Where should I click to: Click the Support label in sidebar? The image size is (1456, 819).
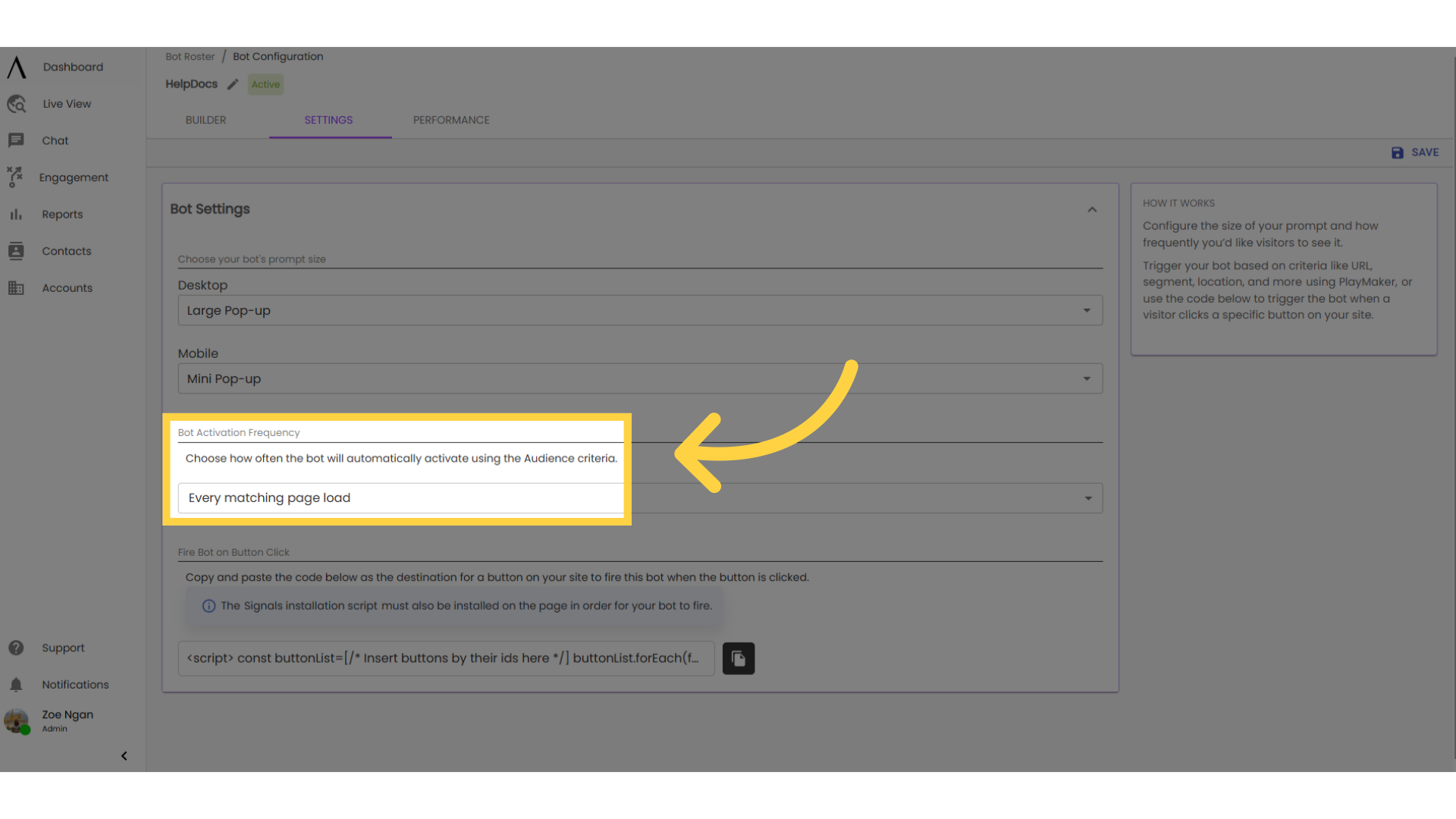(x=63, y=648)
